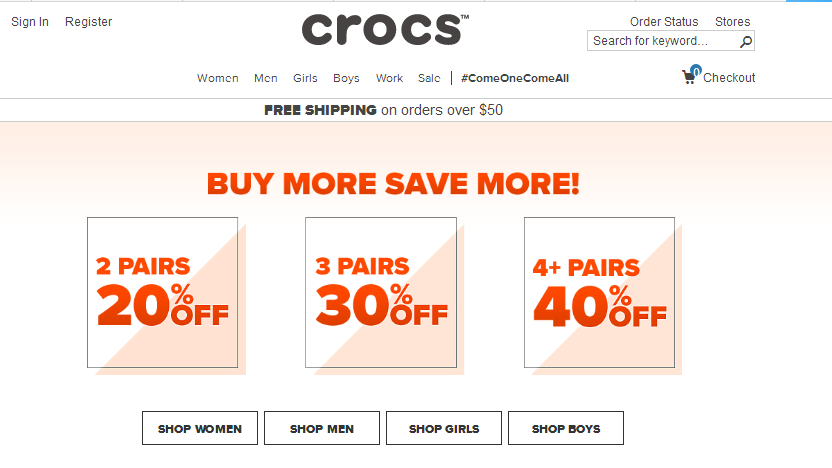The image size is (832, 468).
Task: Open the Sale menu
Action: [429, 78]
